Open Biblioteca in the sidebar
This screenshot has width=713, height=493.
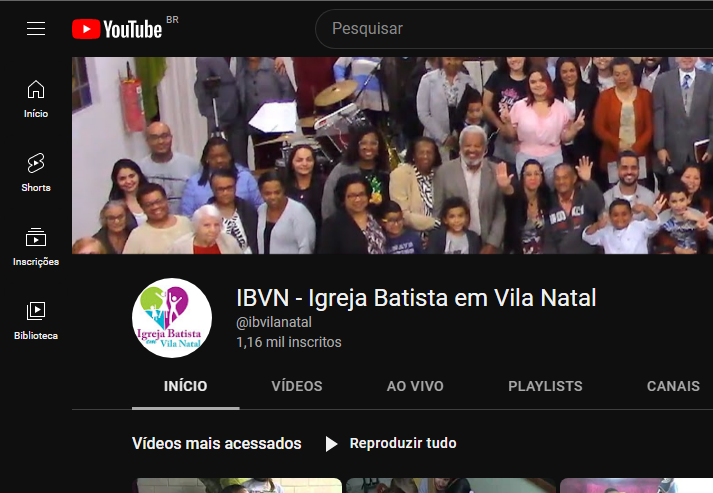[36, 321]
